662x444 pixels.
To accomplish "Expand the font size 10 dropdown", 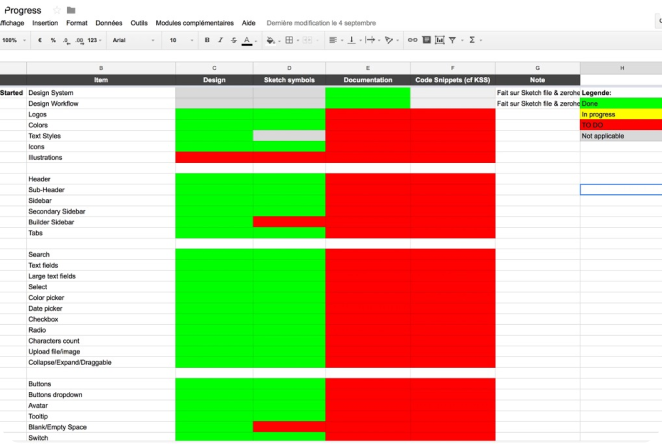I will [180, 40].
